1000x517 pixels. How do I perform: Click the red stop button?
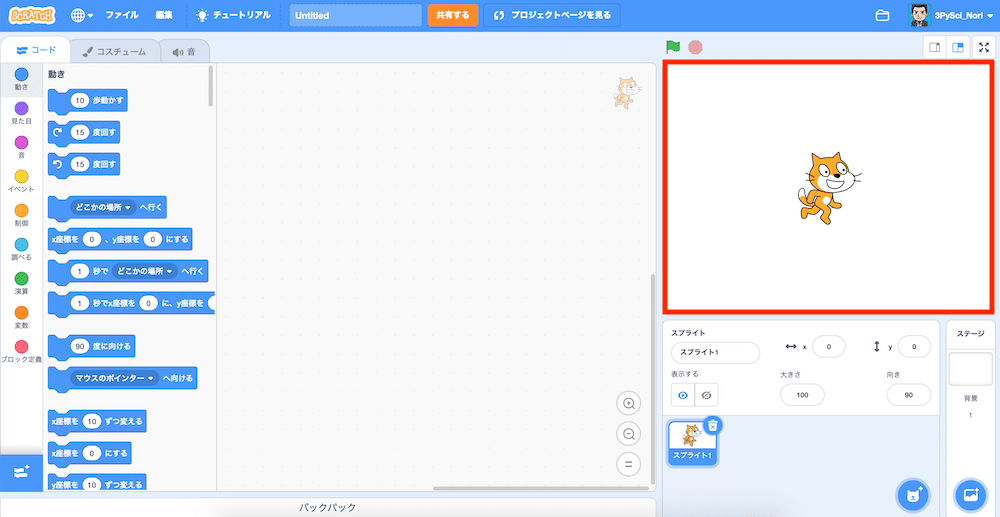(x=696, y=47)
